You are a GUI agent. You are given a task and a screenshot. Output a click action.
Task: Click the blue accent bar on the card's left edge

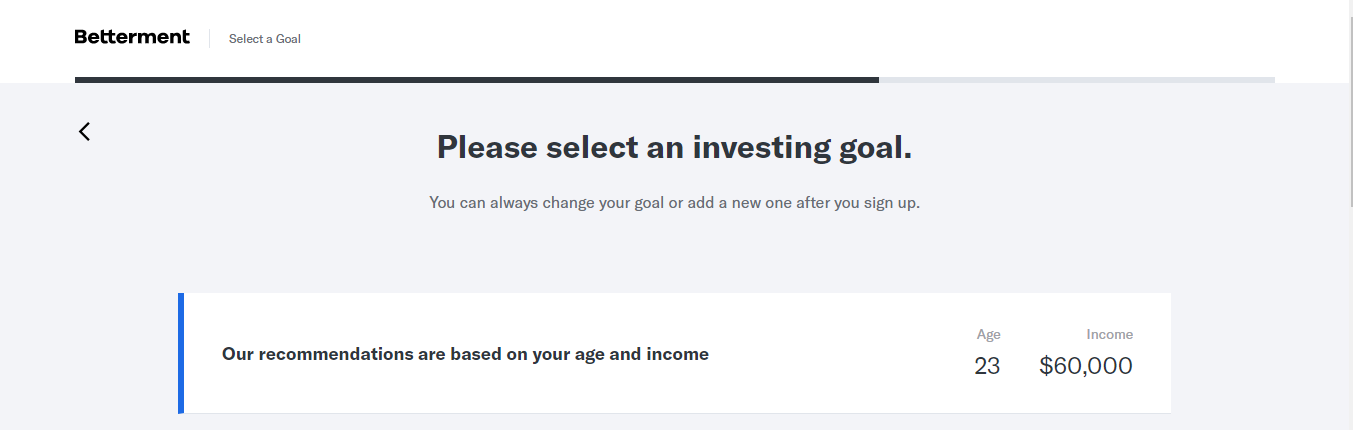[x=181, y=353]
